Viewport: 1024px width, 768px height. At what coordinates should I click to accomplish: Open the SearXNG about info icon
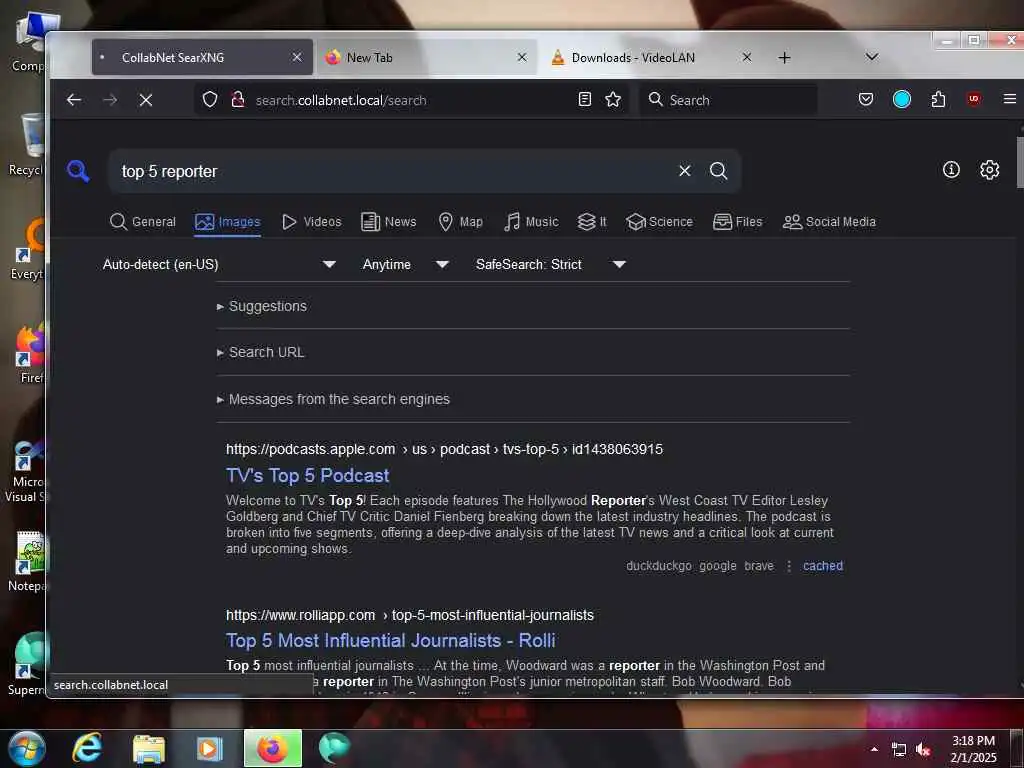tap(952, 170)
